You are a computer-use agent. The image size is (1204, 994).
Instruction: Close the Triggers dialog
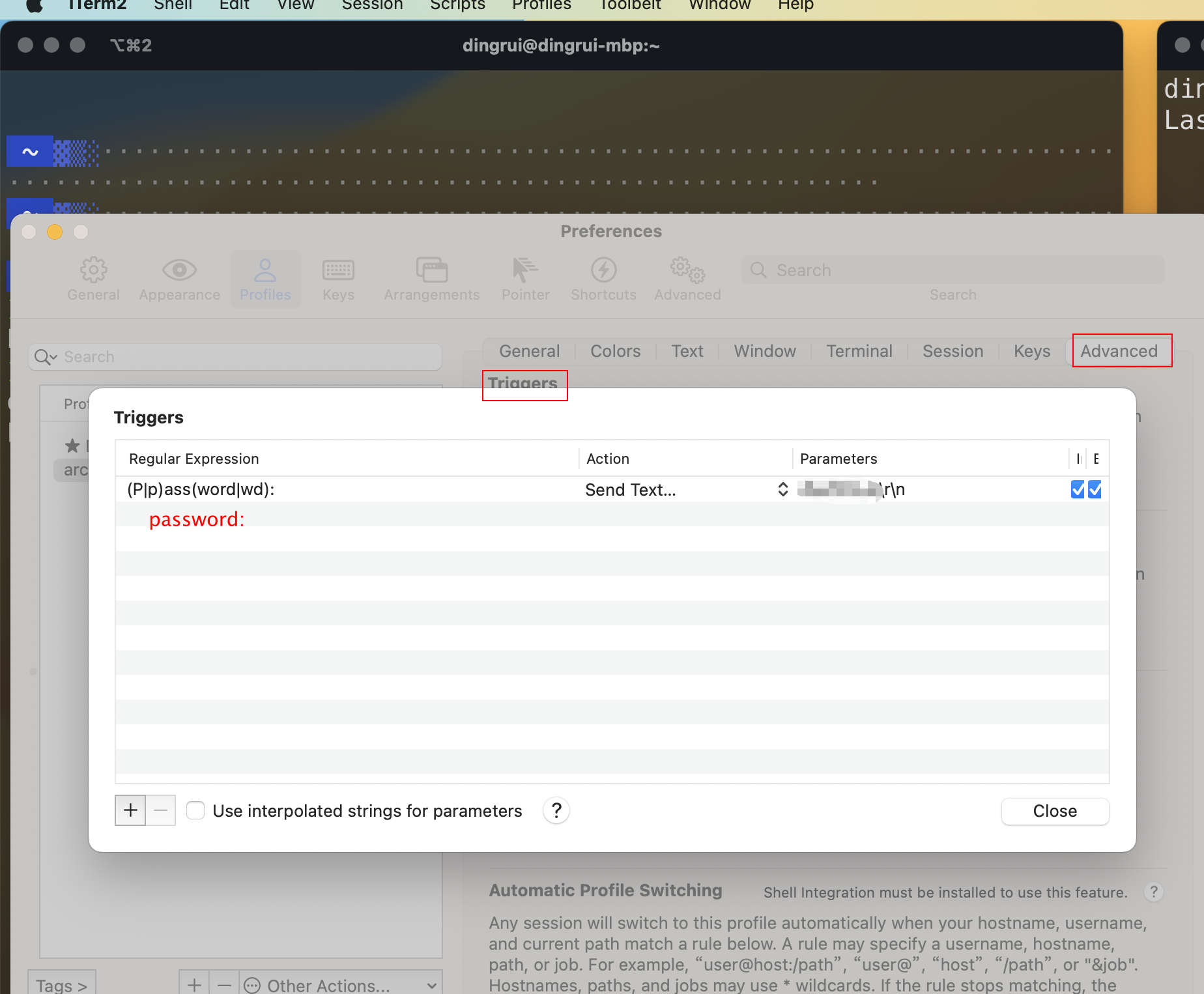pyautogui.click(x=1055, y=811)
